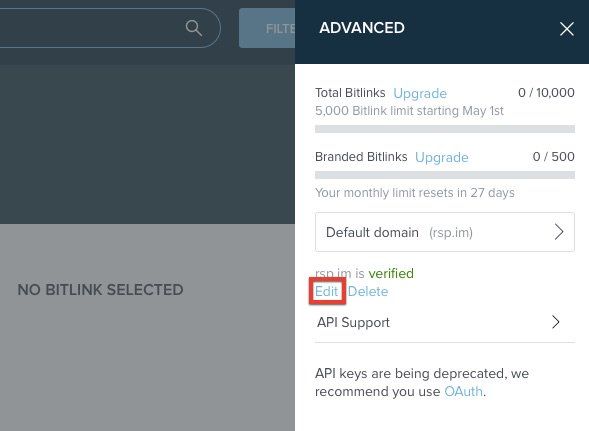This screenshot has width=589, height=431.
Task: Open the Default domain (rsp.im) selector
Action: (x=445, y=232)
